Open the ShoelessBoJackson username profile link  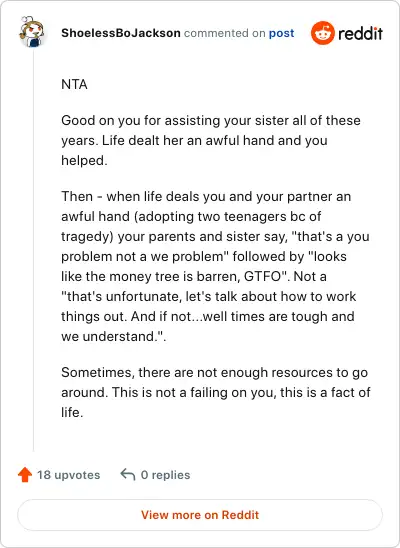click(x=121, y=33)
